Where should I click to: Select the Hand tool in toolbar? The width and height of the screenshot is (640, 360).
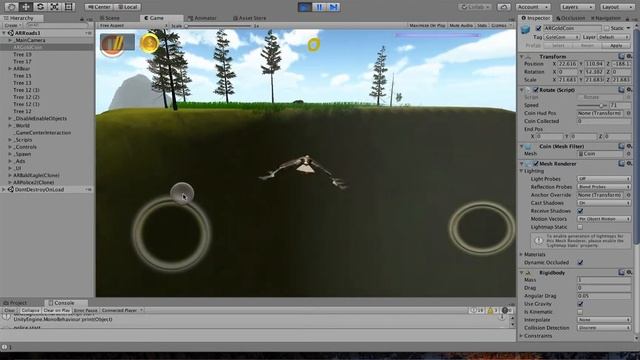(11, 7)
